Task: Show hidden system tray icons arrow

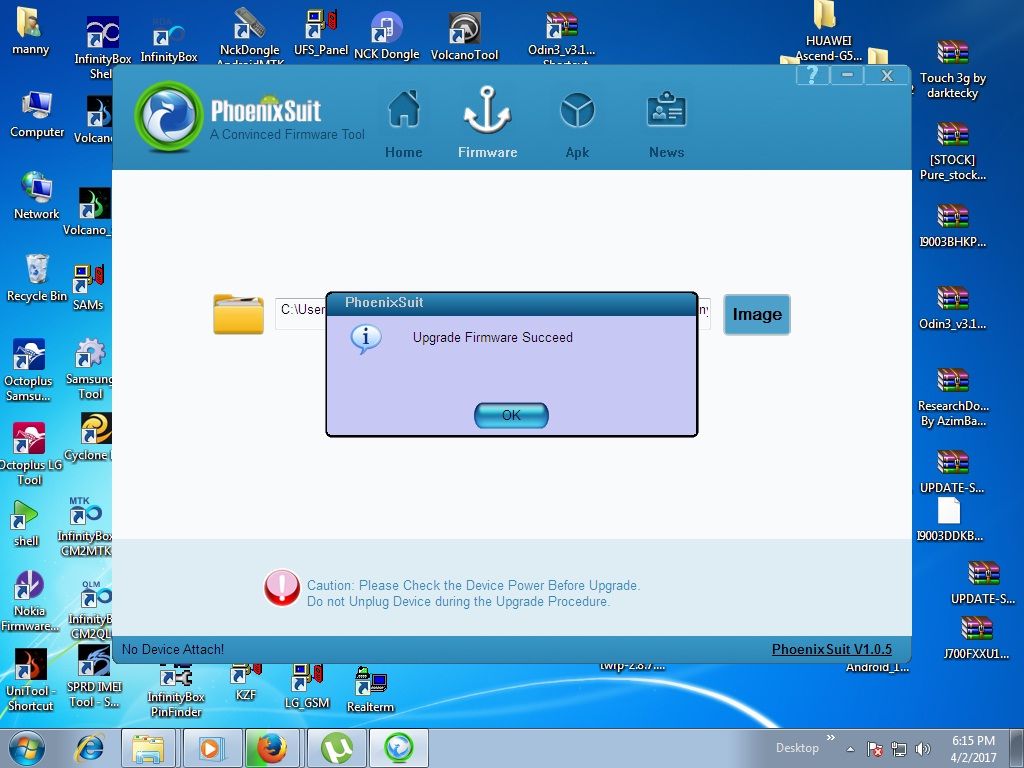Action: pyautogui.click(x=850, y=748)
